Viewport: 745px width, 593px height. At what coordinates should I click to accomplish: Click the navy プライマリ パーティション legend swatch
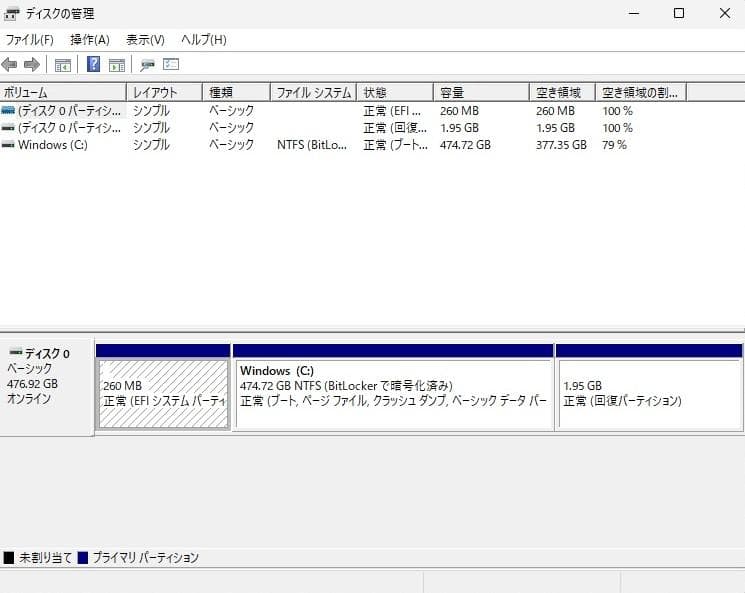(83, 557)
